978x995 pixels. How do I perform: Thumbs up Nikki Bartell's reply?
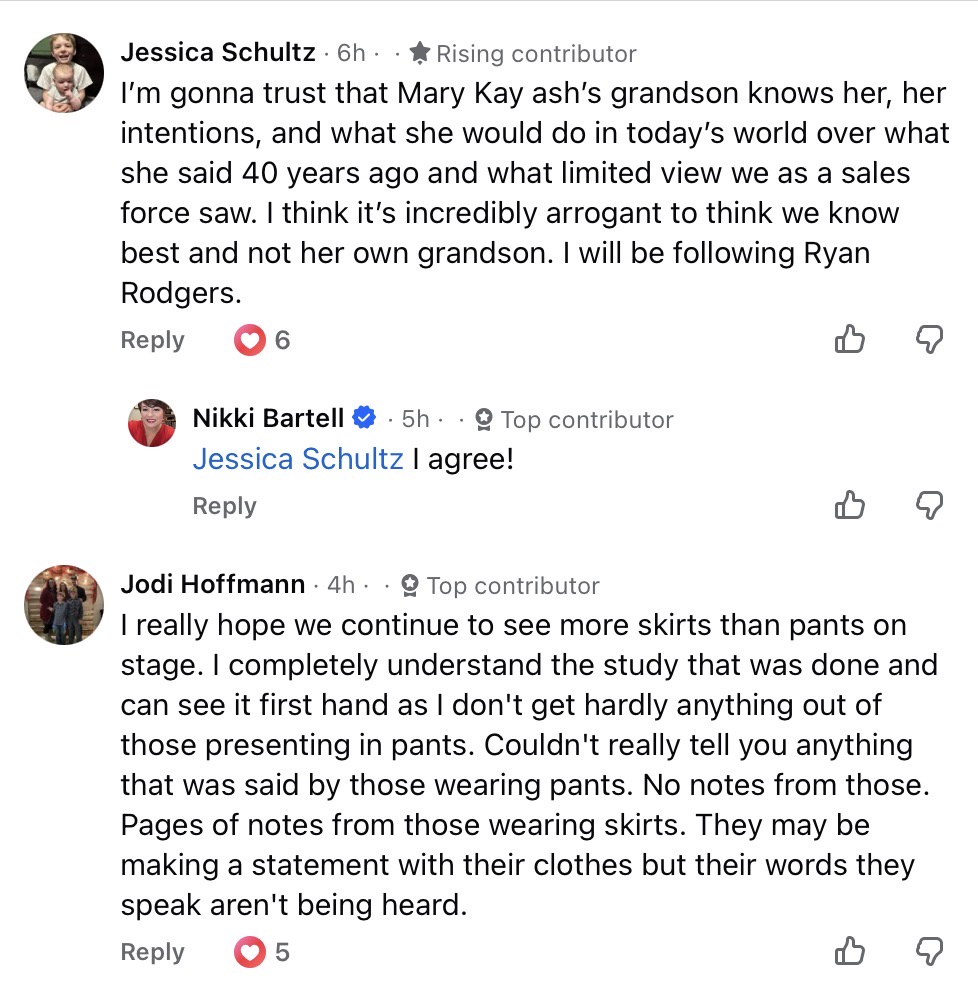pos(849,506)
